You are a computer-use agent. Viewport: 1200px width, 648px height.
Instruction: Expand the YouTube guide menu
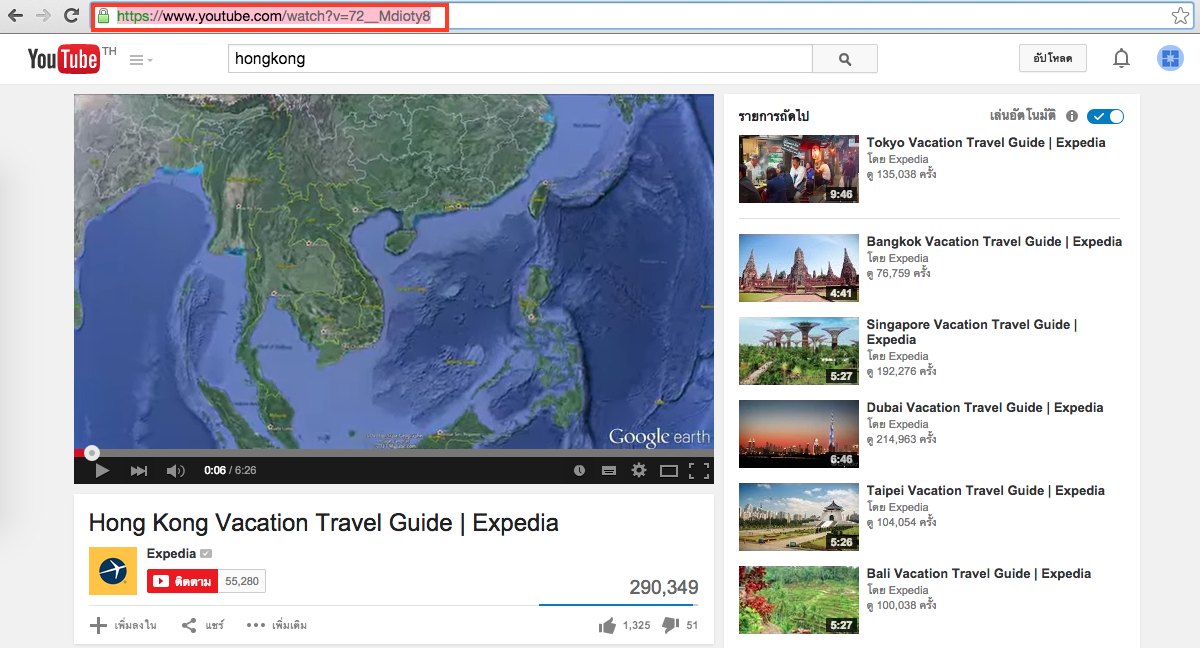pos(140,60)
